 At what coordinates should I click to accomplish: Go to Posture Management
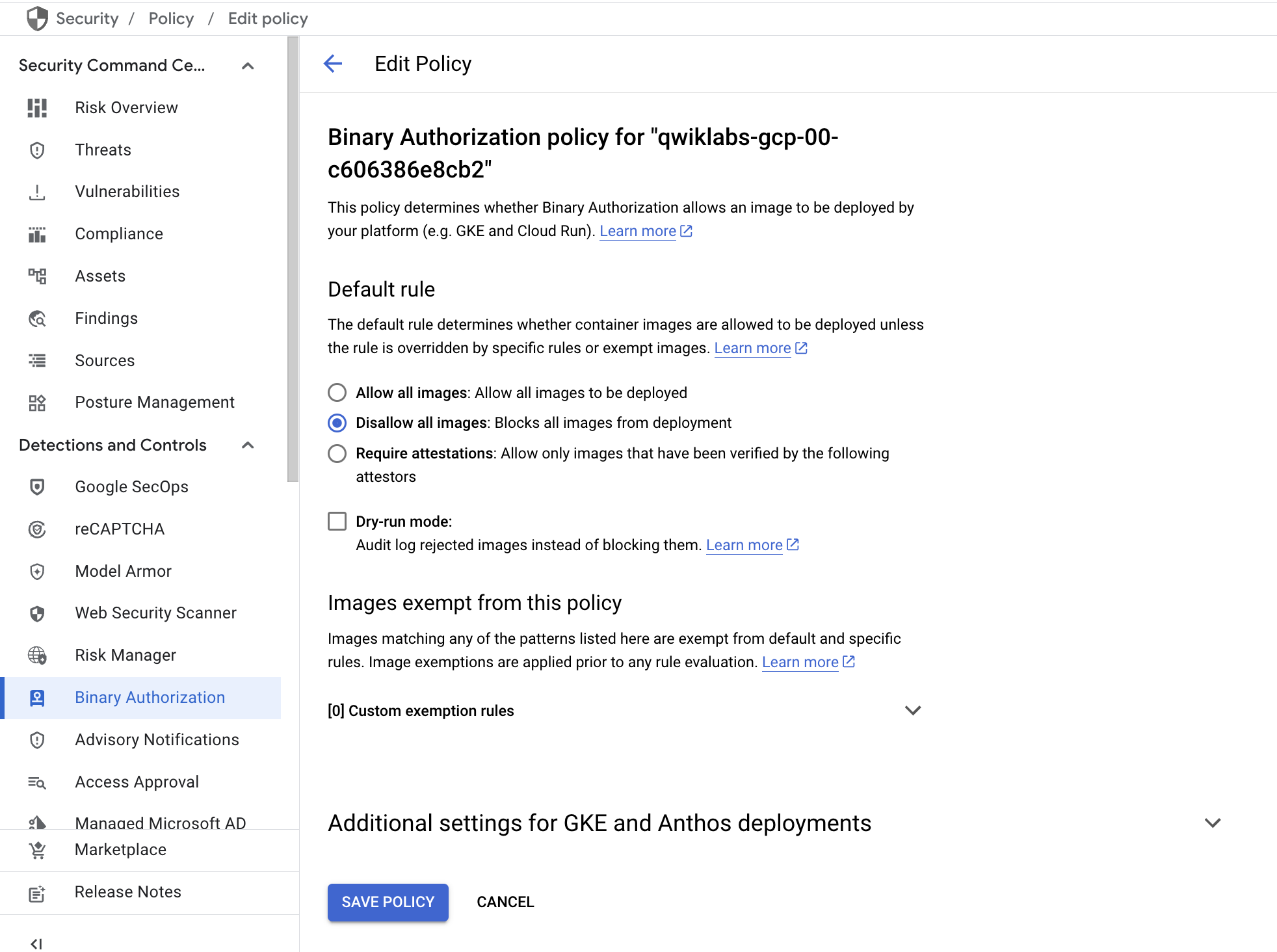click(x=155, y=403)
